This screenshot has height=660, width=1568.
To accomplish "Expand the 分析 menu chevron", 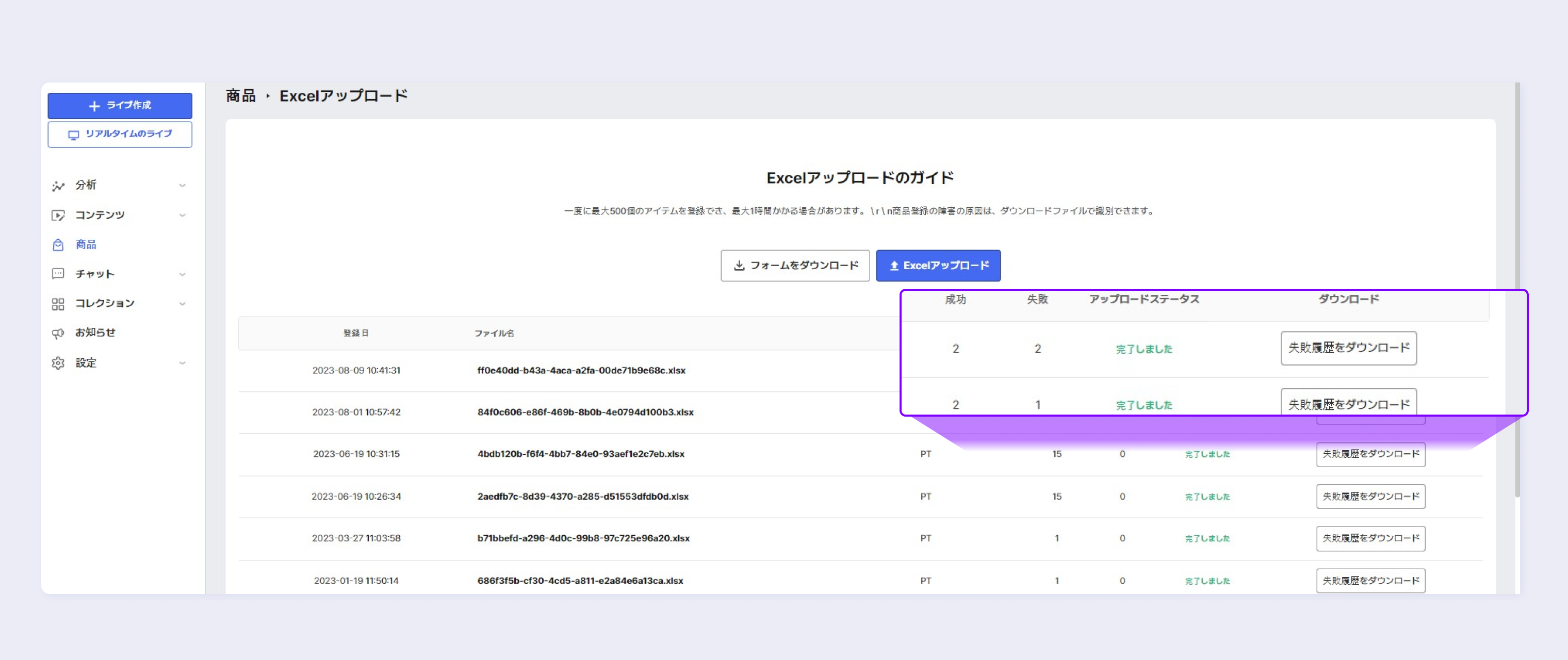I will (x=182, y=186).
